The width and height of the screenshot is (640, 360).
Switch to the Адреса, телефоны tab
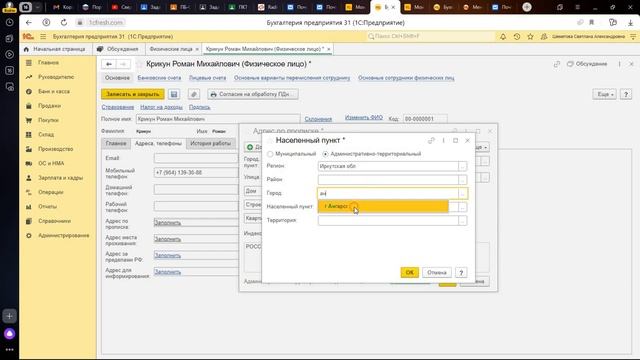click(158, 144)
